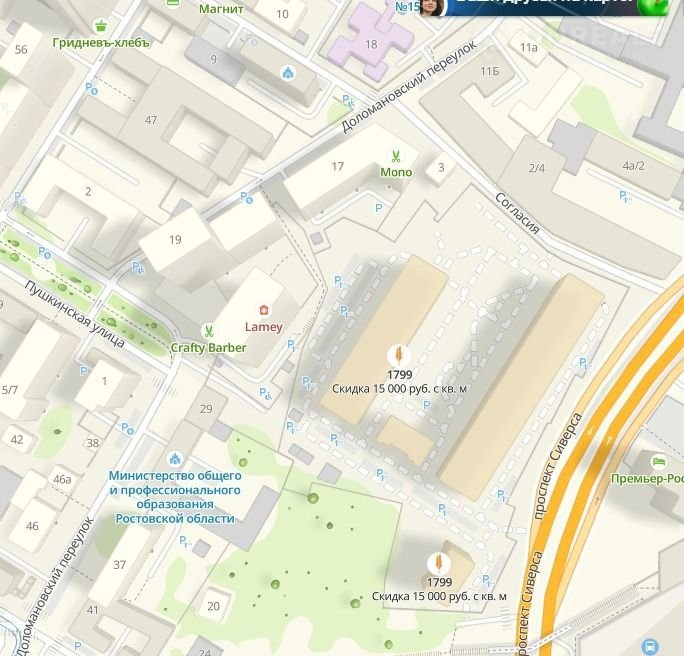Click the Пушкинская улица street label
Screen dimensions: 684x656
click(x=75, y=314)
